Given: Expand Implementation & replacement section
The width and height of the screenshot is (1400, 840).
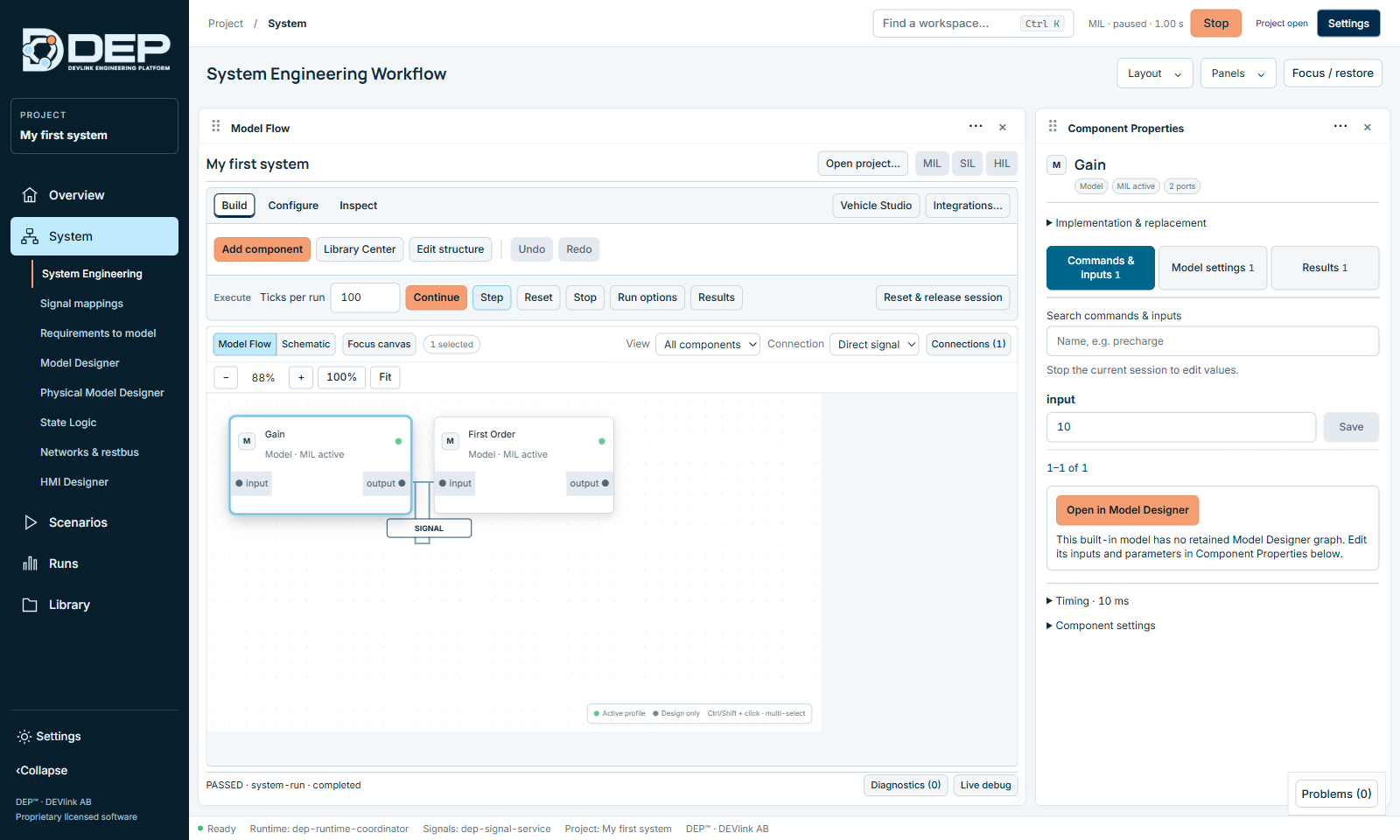Looking at the screenshot, I should click(x=1126, y=223).
